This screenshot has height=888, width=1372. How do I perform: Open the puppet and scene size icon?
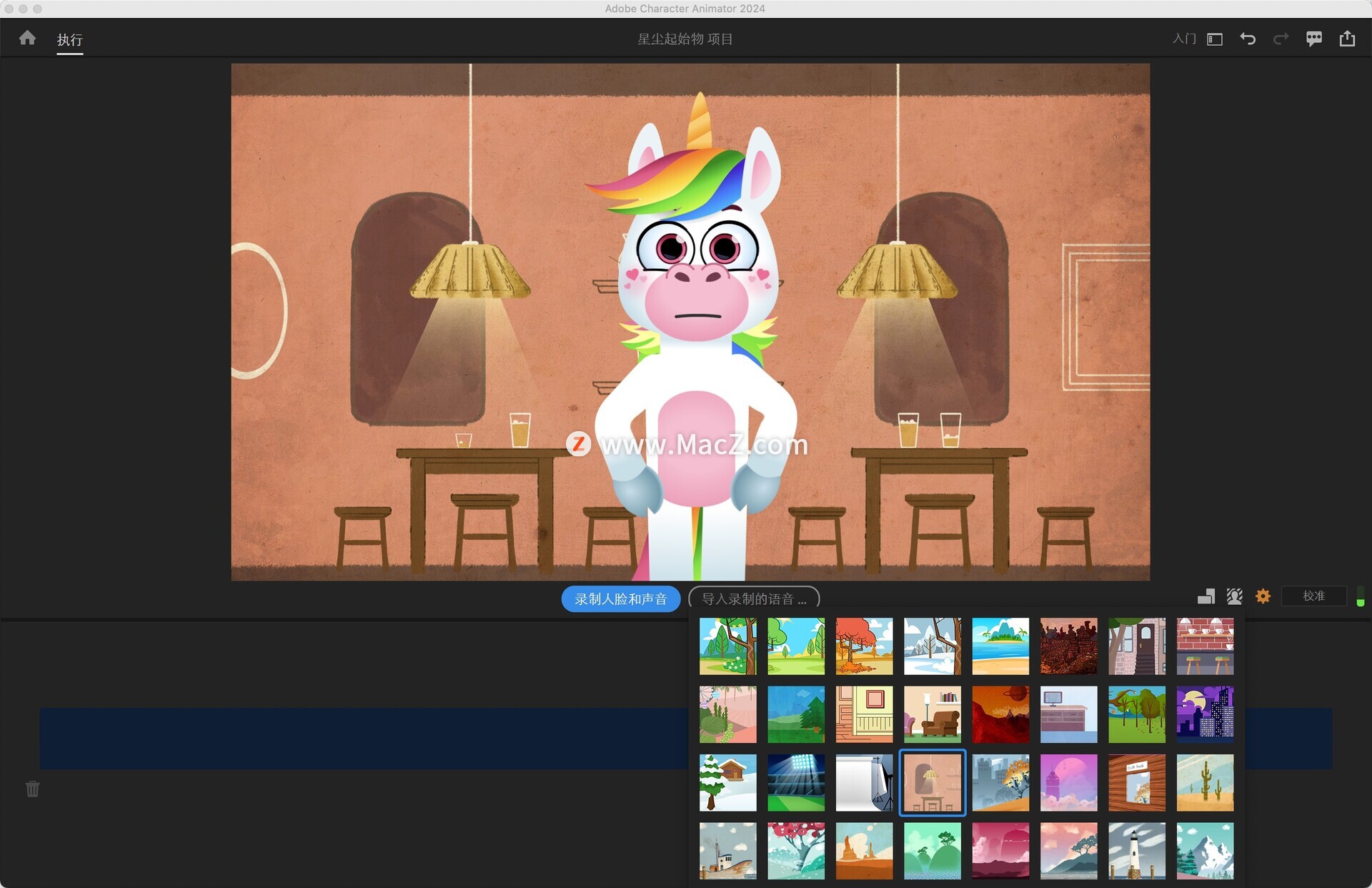1206,596
